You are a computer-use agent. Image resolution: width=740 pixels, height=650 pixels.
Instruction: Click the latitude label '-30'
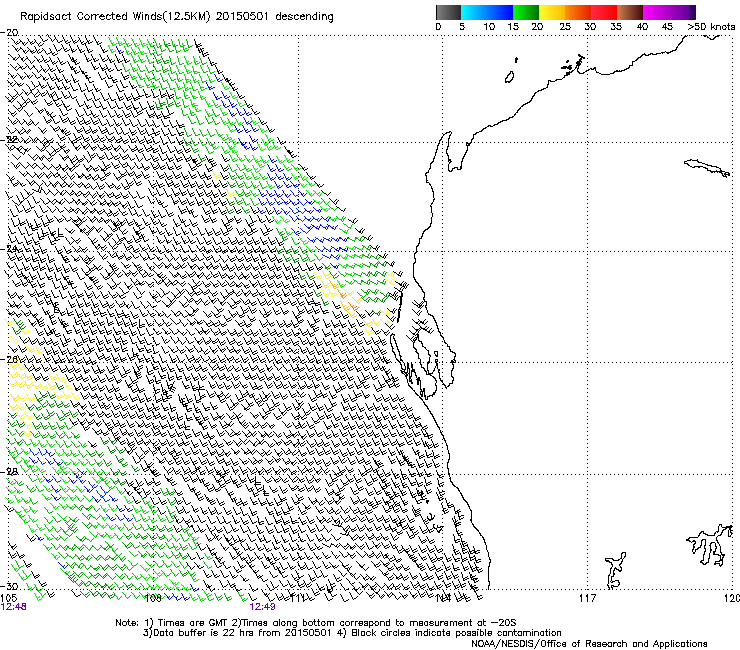click(9, 586)
